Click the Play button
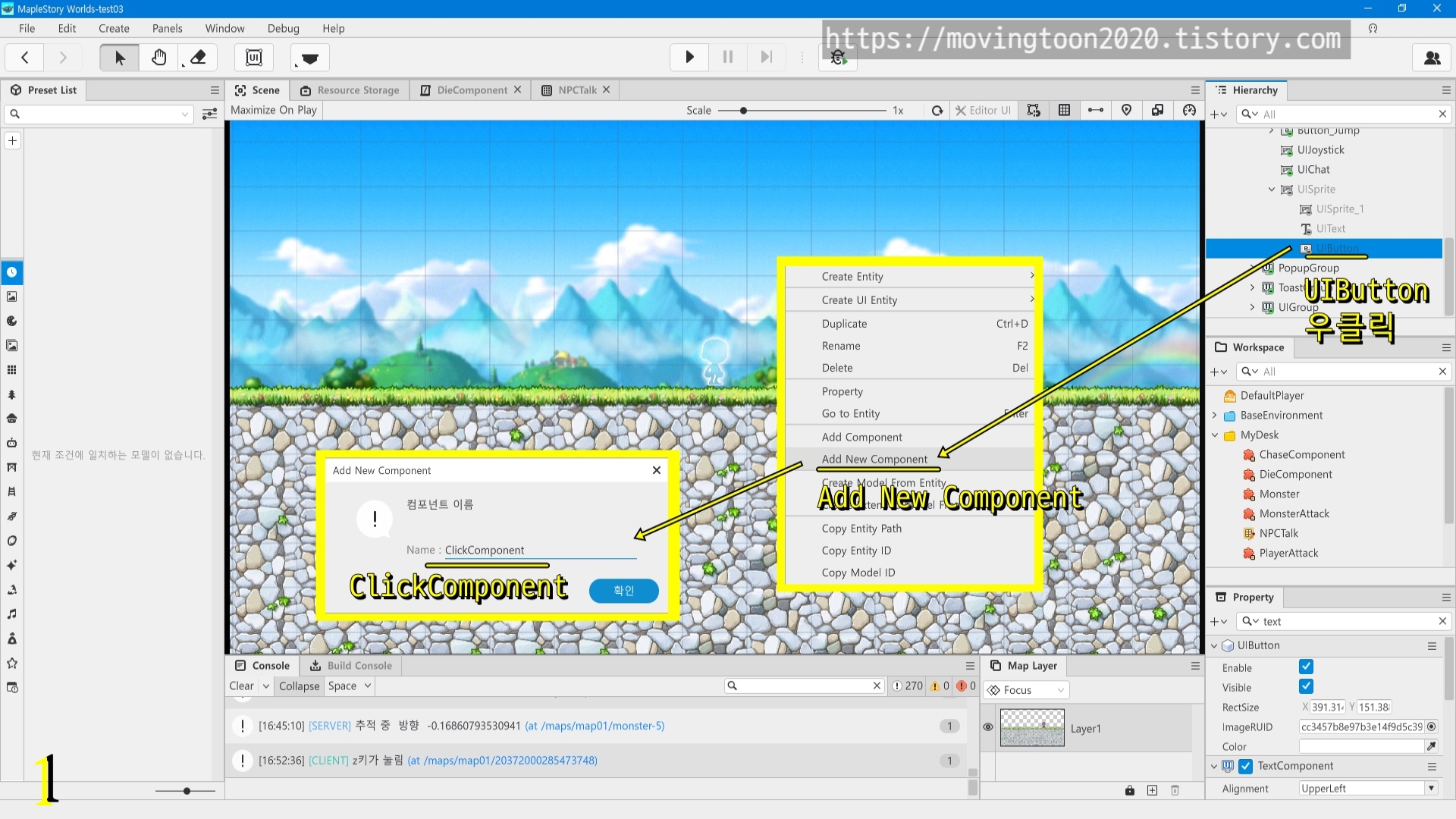The width and height of the screenshot is (1456, 819). tap(689, 57)
